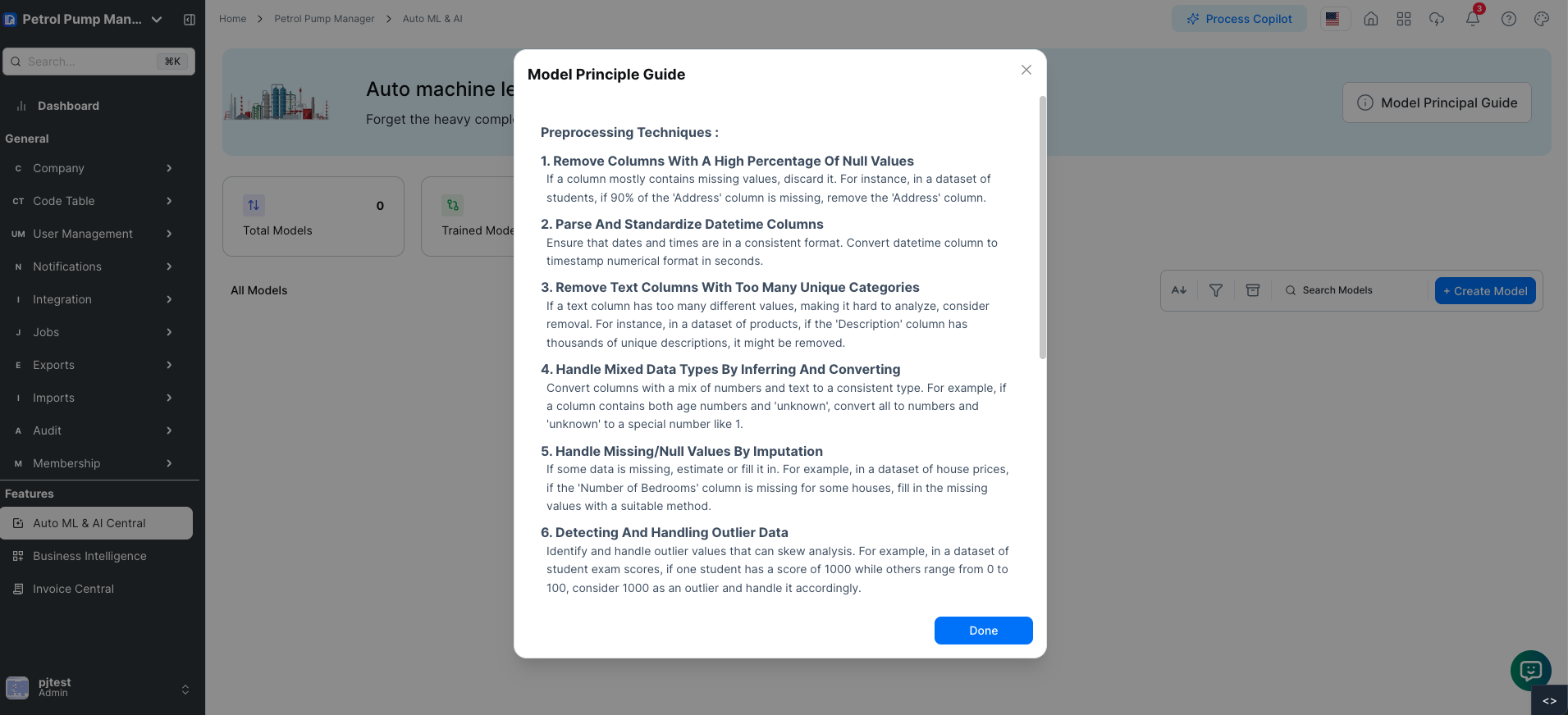Open the filter icon in the models toolbar

tap(1215, 289)
